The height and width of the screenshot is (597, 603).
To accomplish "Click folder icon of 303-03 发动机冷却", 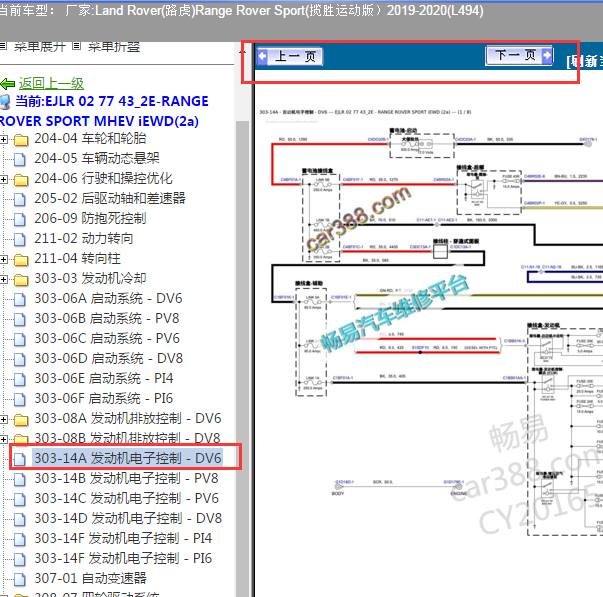I will 21,280.
